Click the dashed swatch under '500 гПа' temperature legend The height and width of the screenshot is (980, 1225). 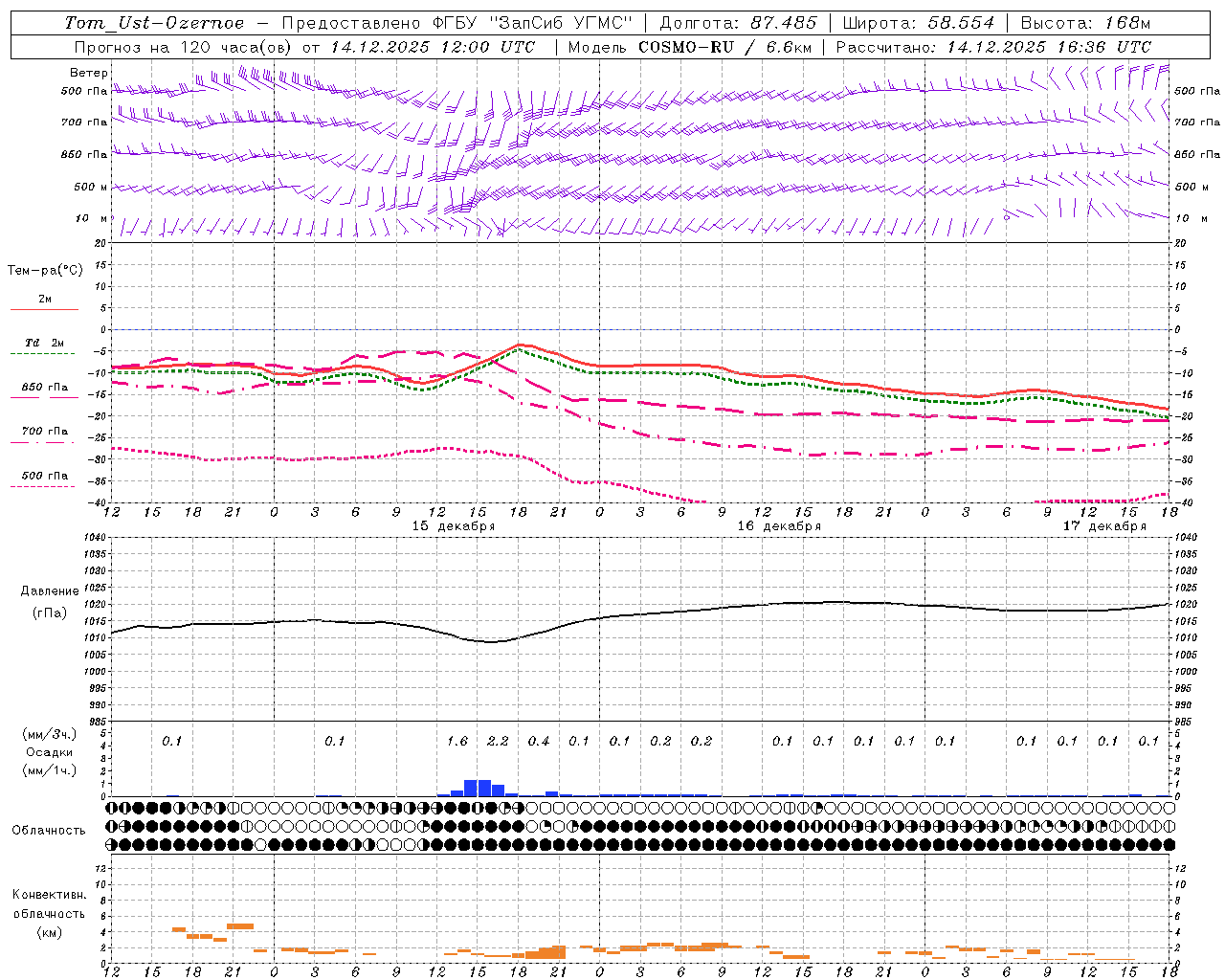point(44,486)
